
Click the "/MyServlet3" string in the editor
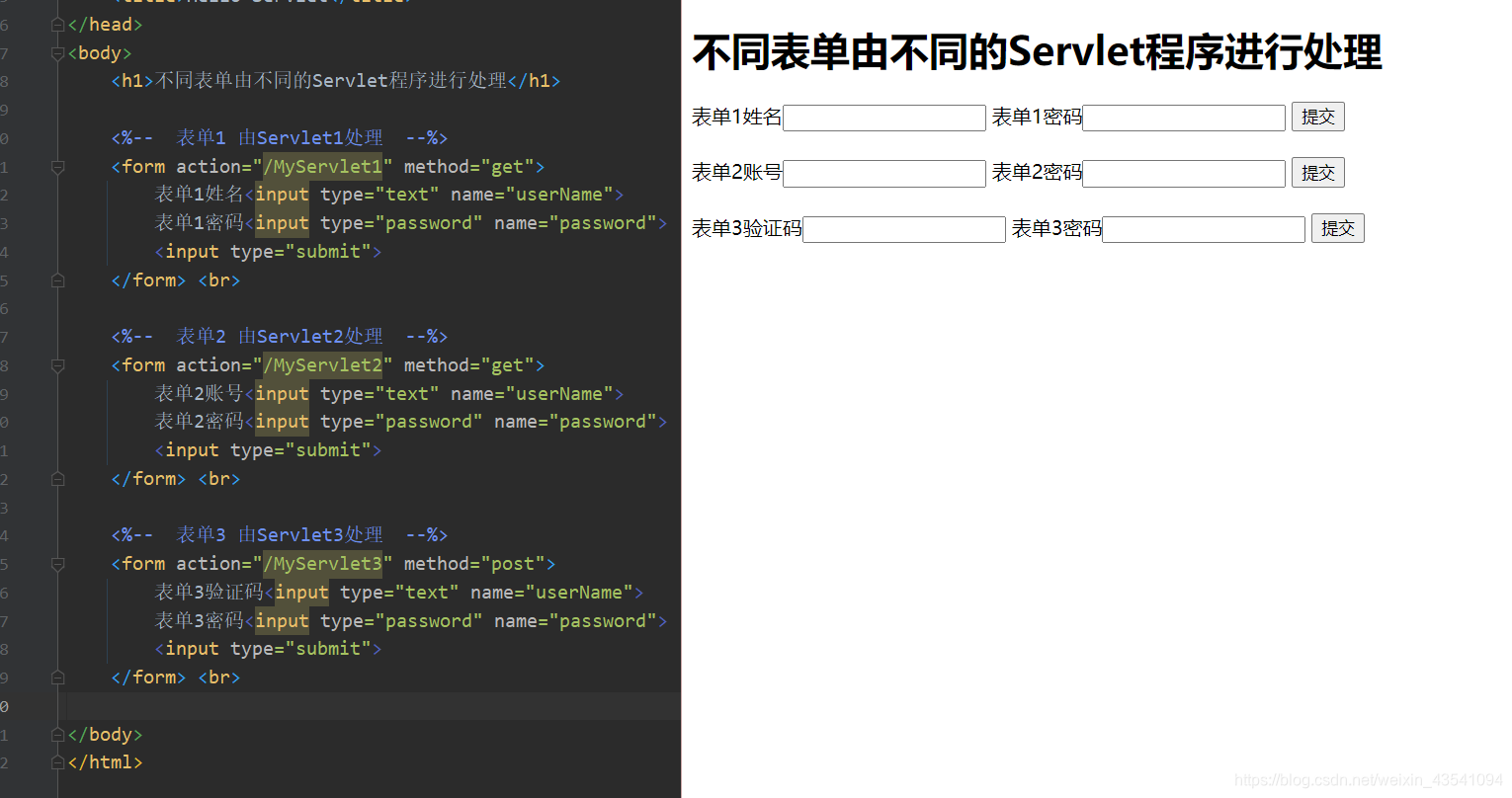coord(323,563)
